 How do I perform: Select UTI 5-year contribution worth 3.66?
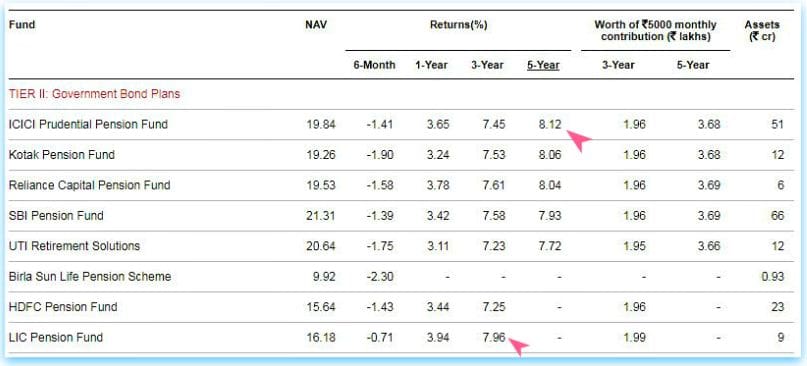708,246
